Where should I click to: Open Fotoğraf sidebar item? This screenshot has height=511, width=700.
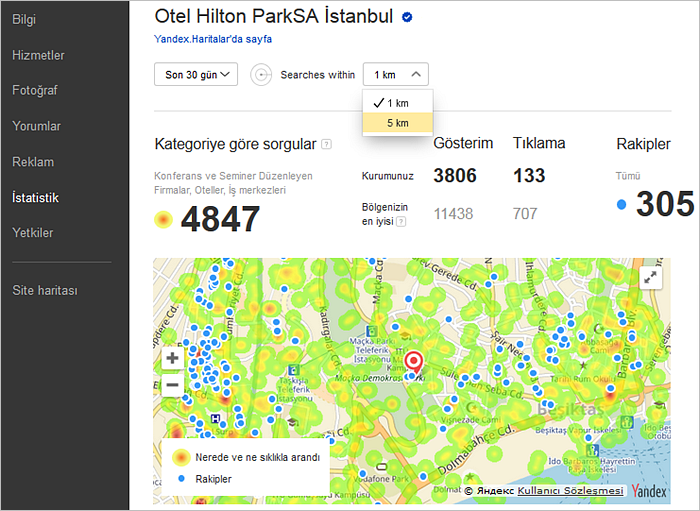coord(35,90)
